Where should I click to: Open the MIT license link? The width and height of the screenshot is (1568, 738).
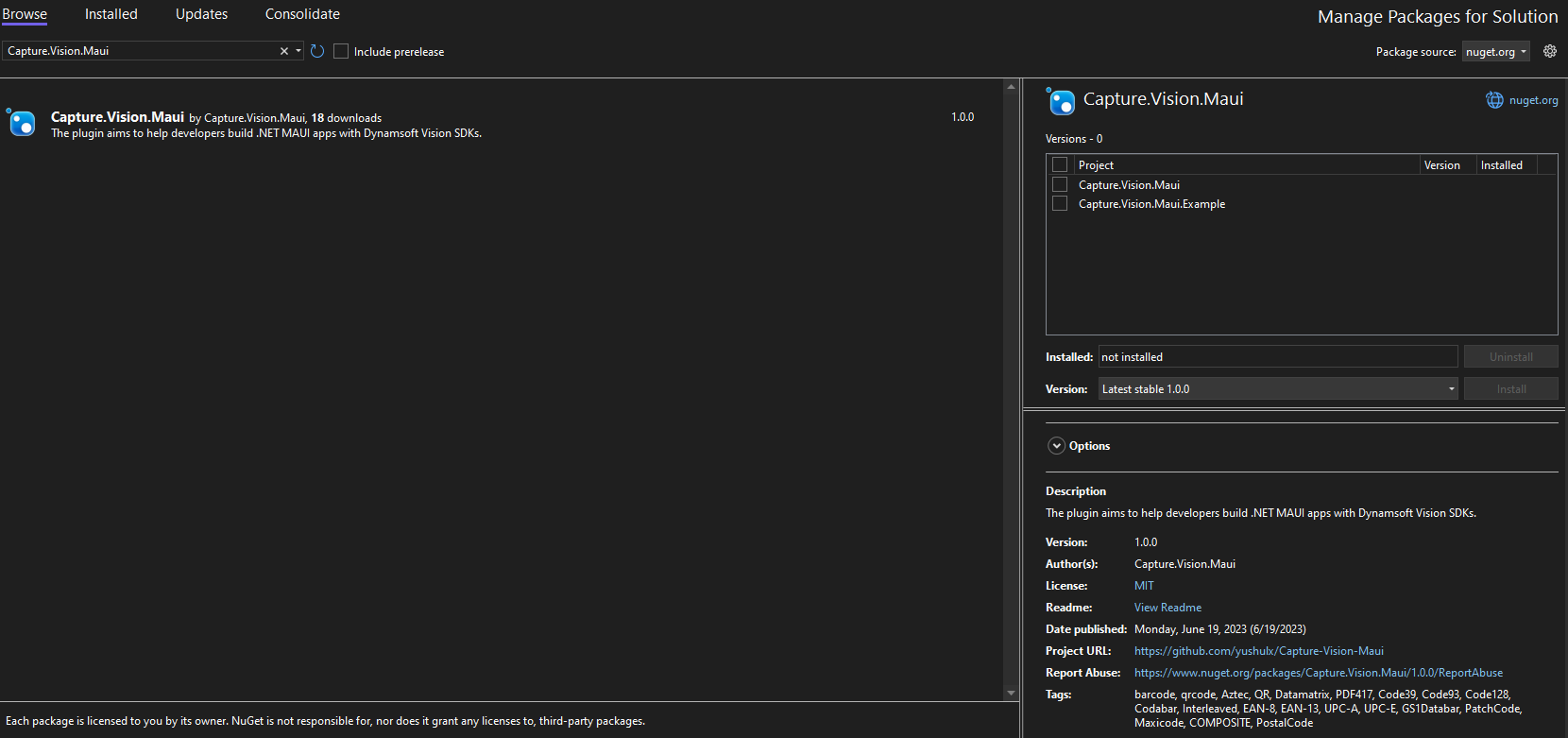pos(1144,586)
